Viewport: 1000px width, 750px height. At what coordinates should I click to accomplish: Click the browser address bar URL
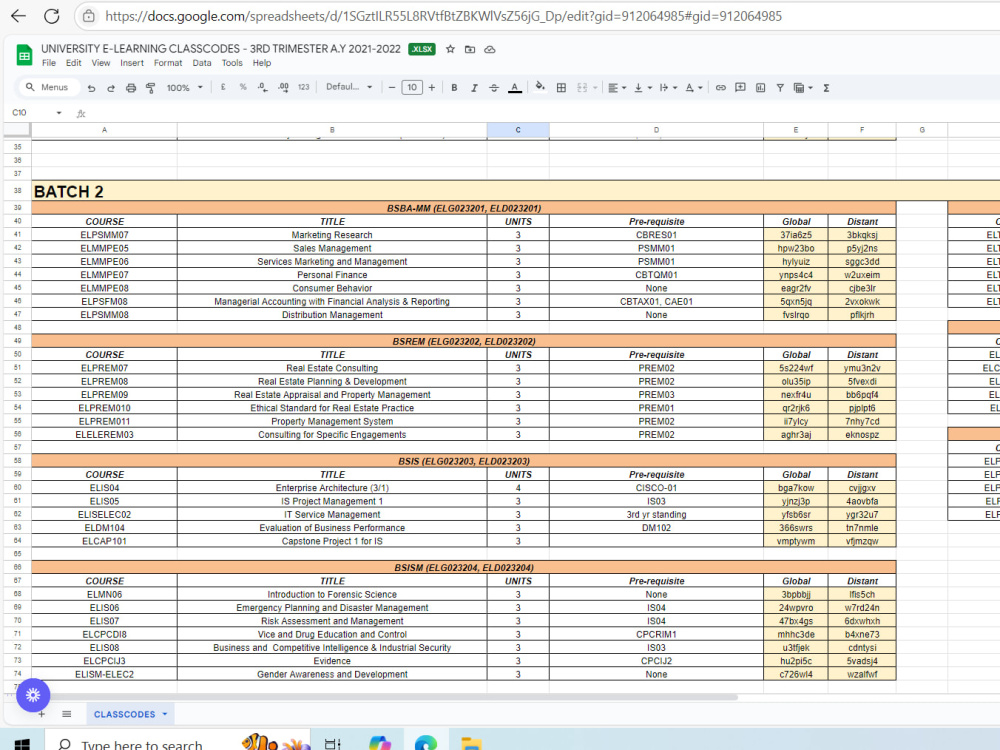click(x=443, y=16)
